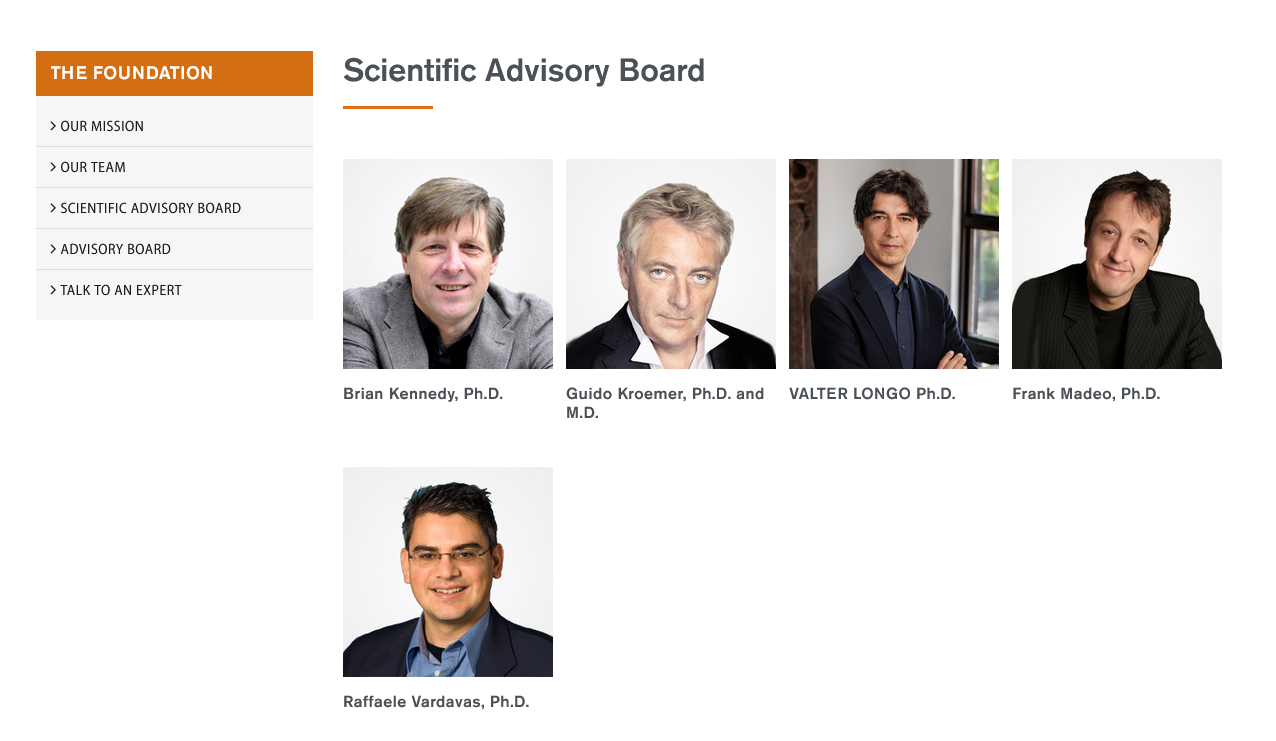Click the orange The Foundation sidebar header
This screenshot has height=741, width=1276.
coord(174,73)
